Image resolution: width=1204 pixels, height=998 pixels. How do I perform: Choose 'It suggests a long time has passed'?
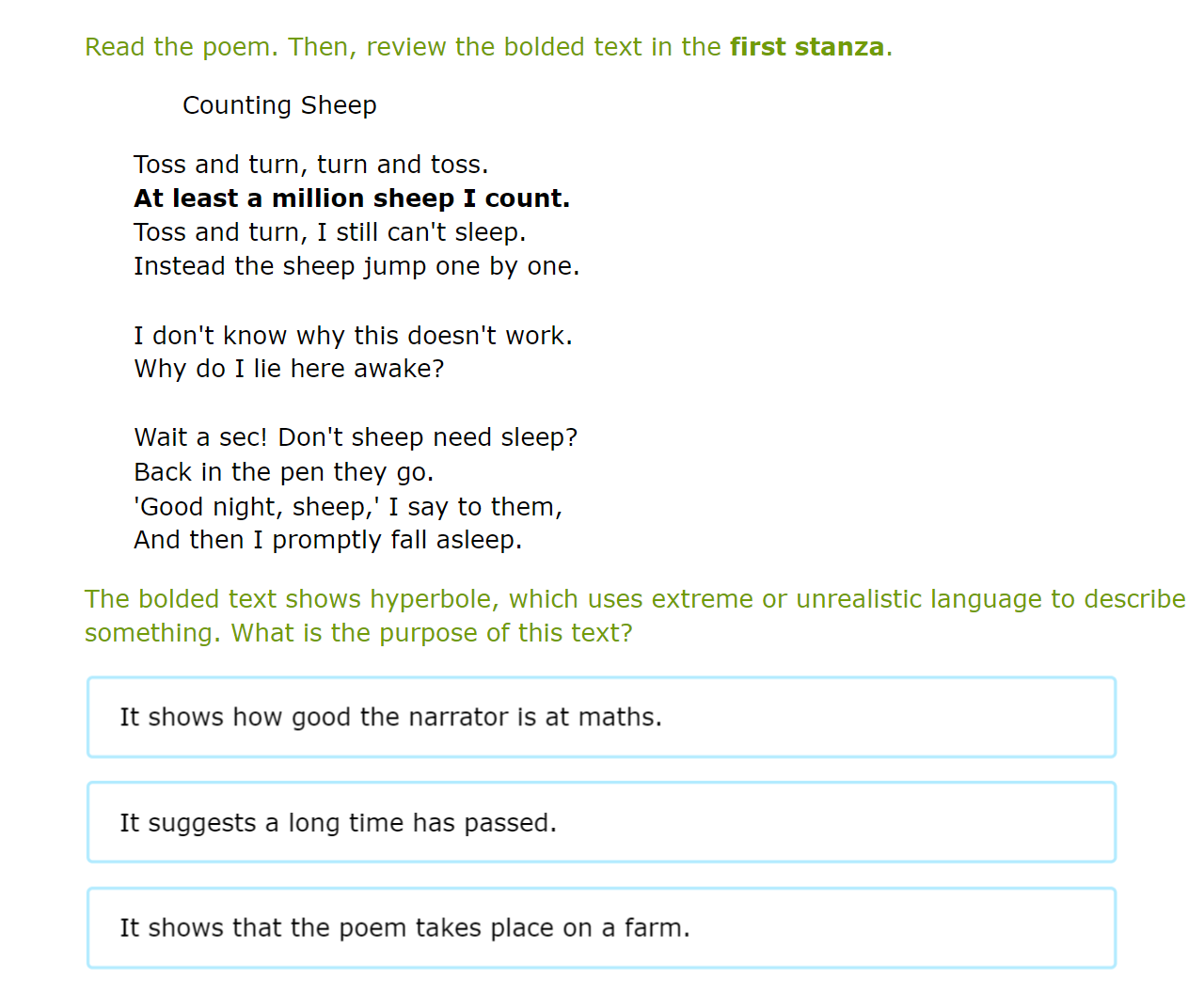[x=601, y=822]
